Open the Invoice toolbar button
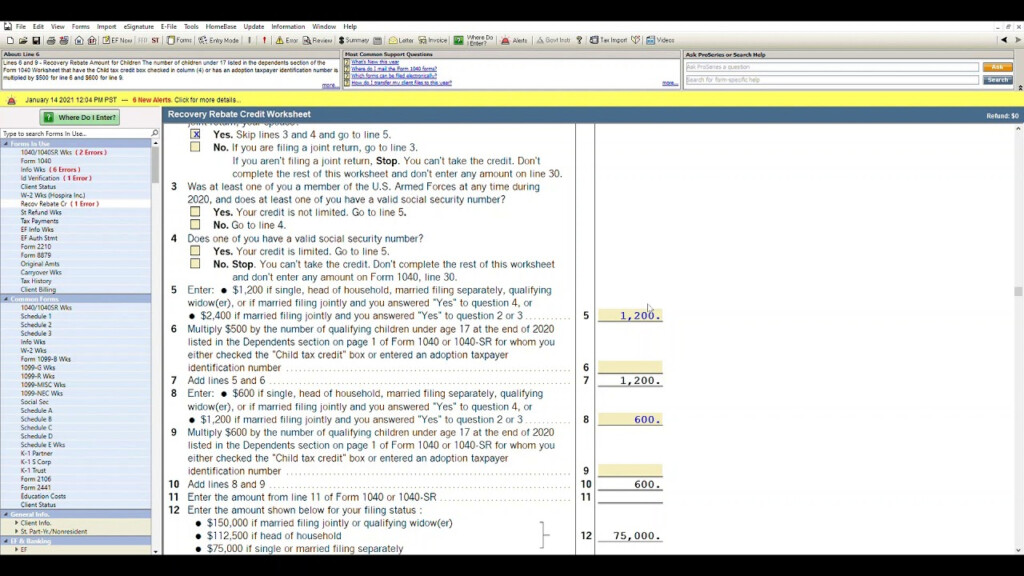Viewport: 1024px width, 576px height. point(433,40)
